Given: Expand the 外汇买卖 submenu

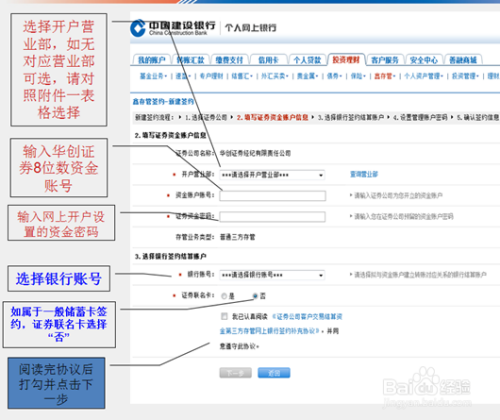Looking at the screenshot, I should 275,76.
